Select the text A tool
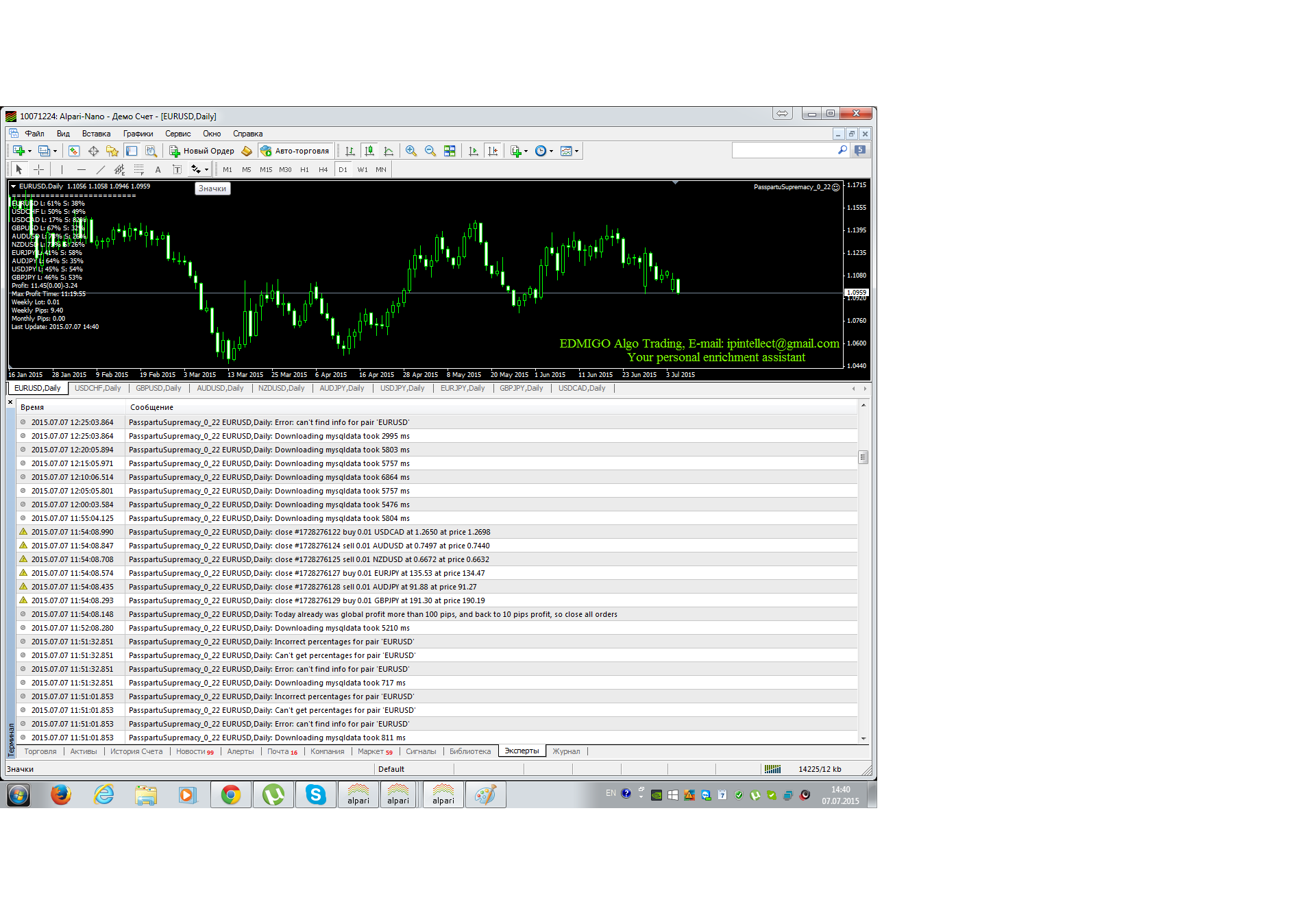The width and height of the screenshot is (1298, 924). (x=158, y=169)
